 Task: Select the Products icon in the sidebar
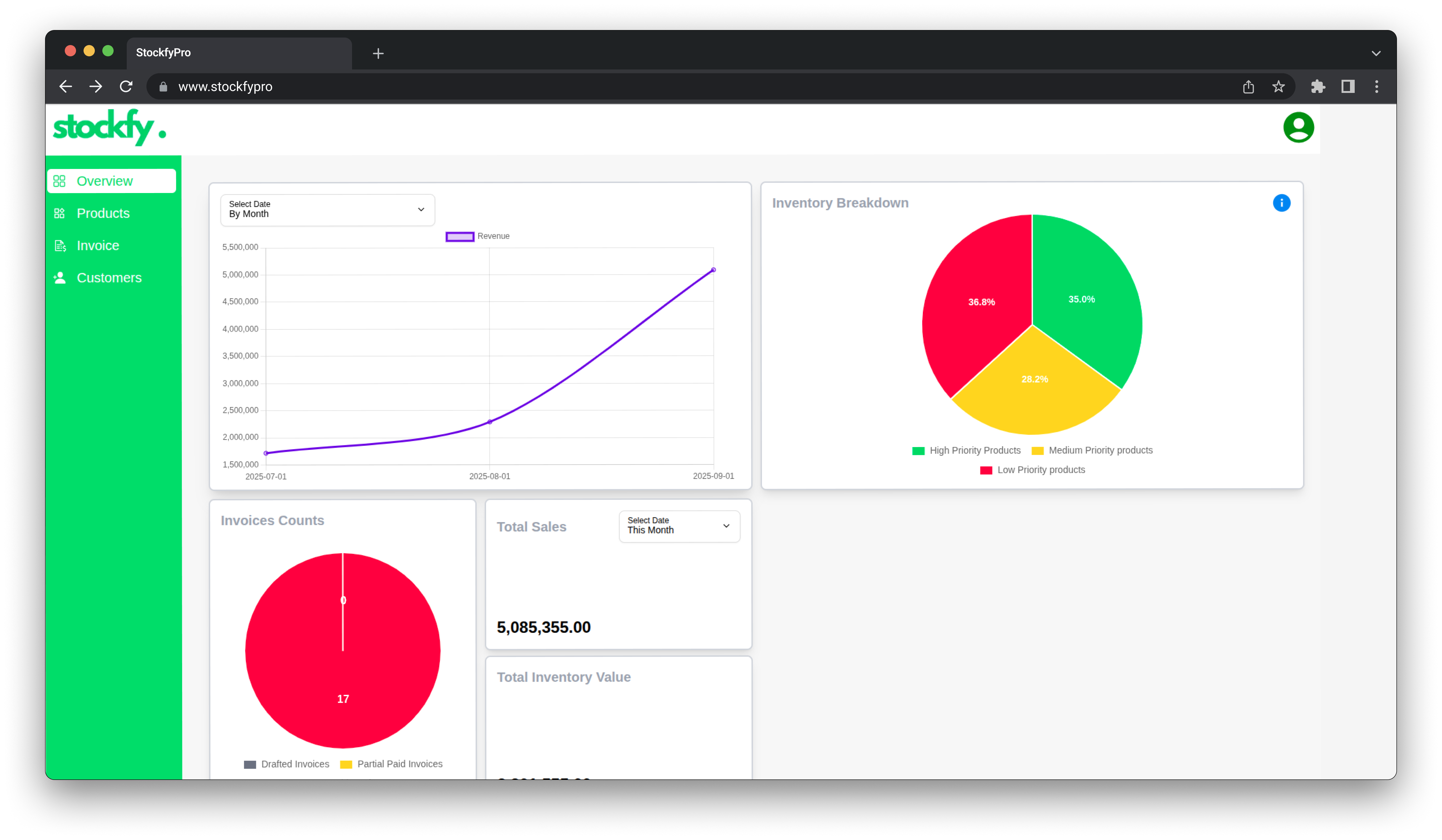click(59, 213)
